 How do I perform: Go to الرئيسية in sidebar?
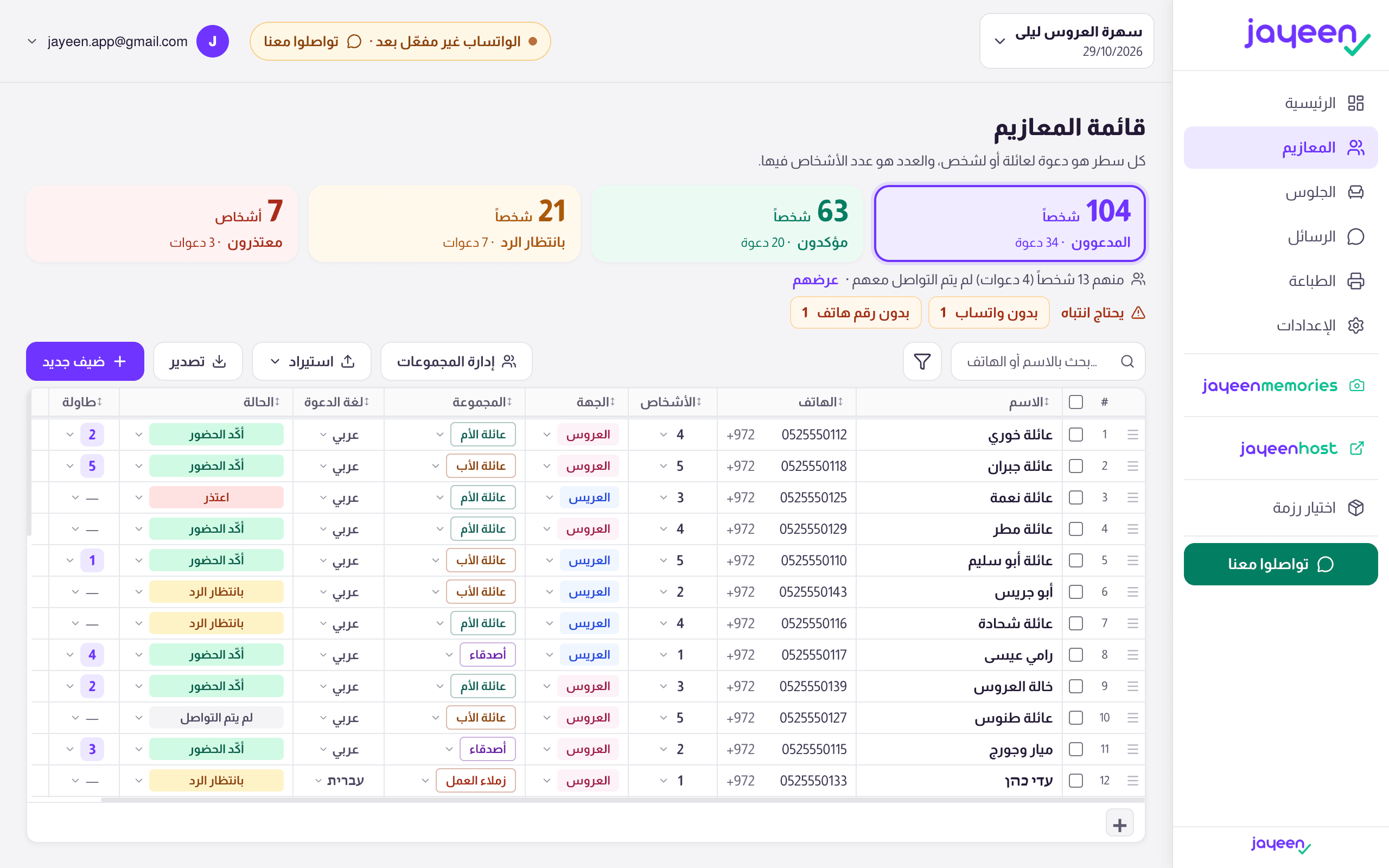tap(1280, 103)
